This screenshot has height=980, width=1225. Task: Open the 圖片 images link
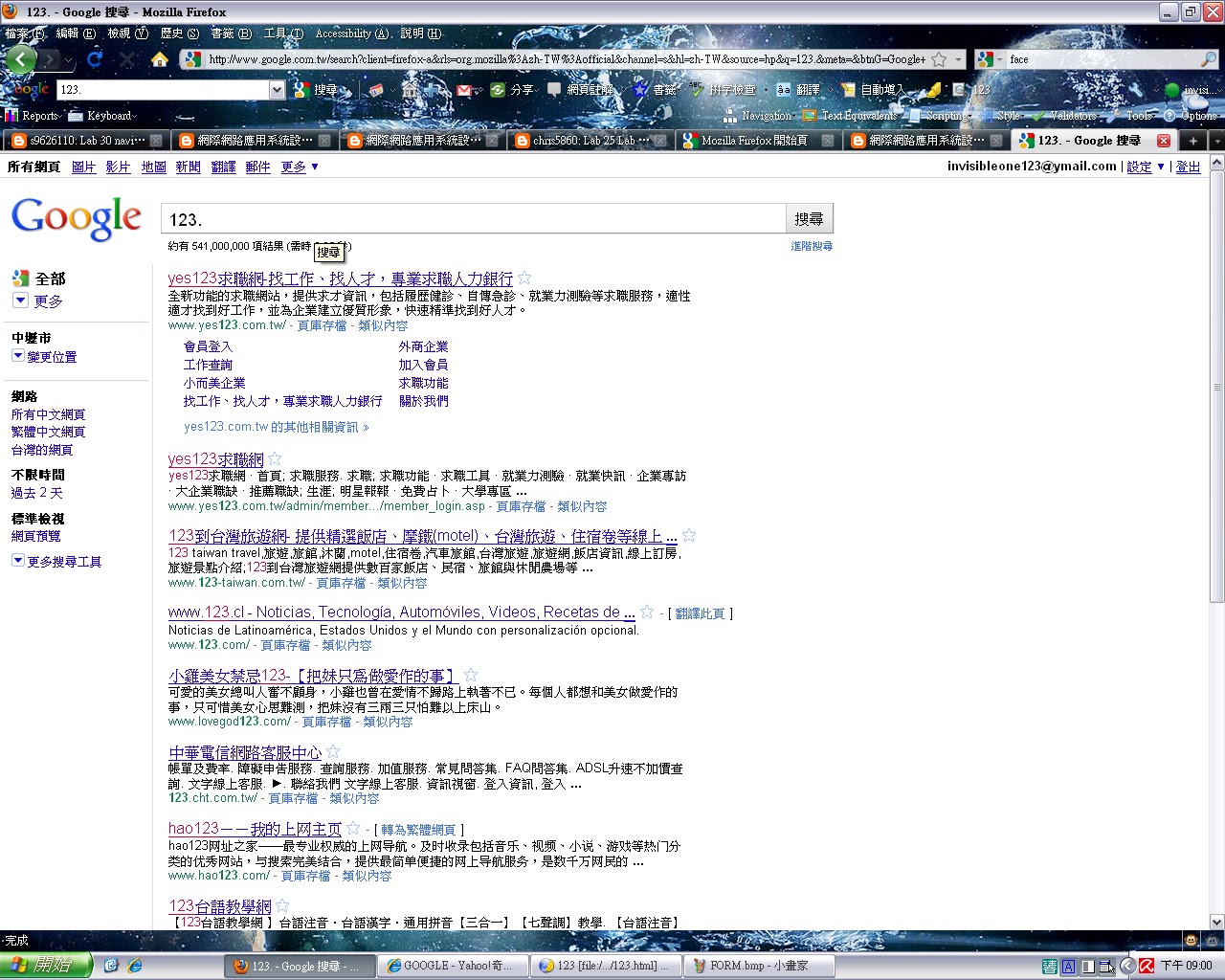click(x=83, y=167)
